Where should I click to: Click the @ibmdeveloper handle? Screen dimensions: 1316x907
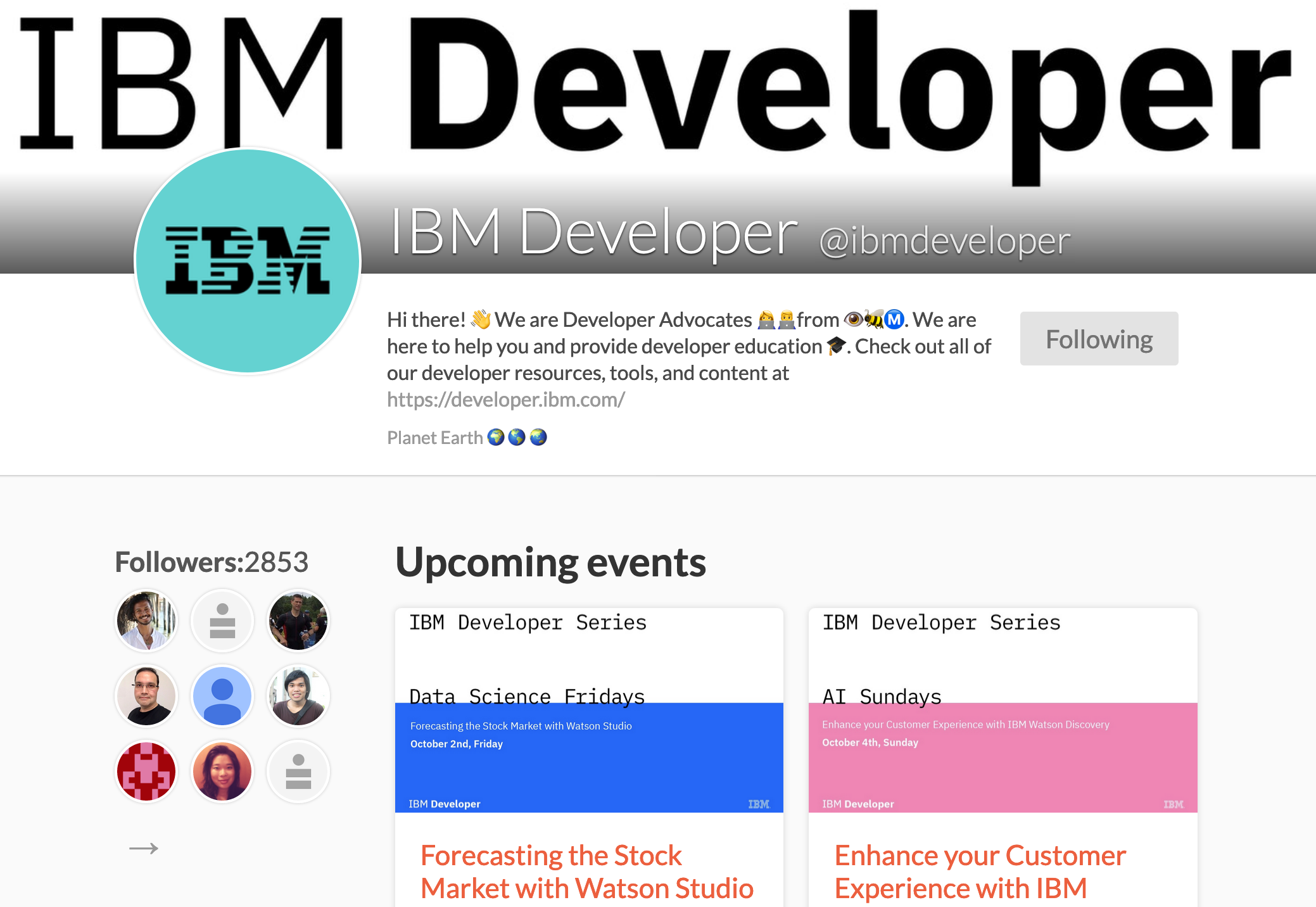coord(944,241)
